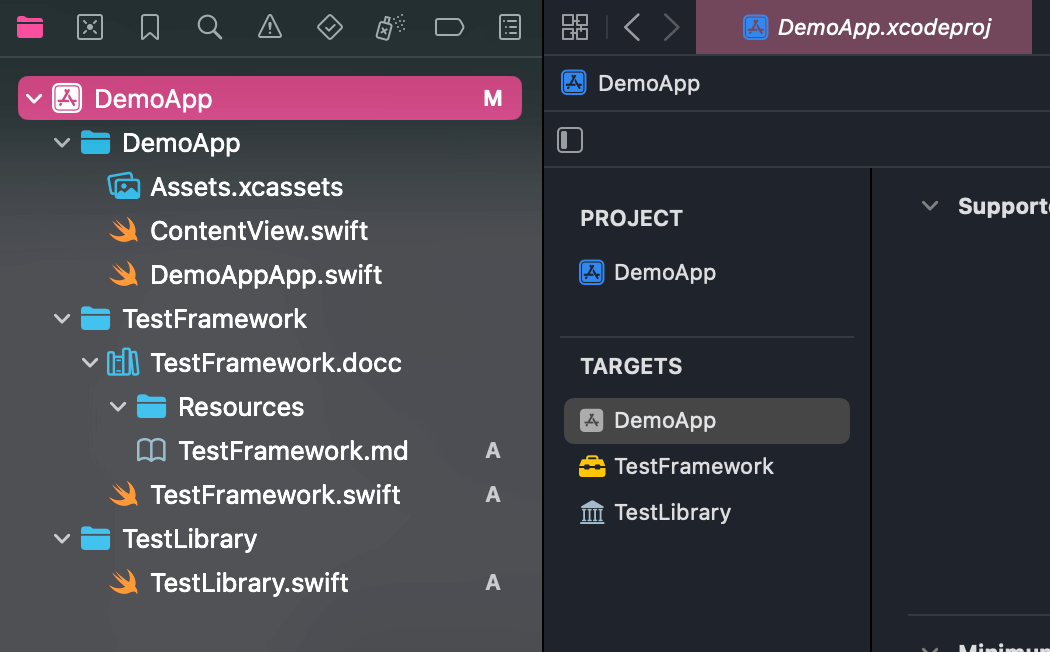Select the TestLibrary folder
The width and height of the screenshot is (1050, 652).
(190, 539)
